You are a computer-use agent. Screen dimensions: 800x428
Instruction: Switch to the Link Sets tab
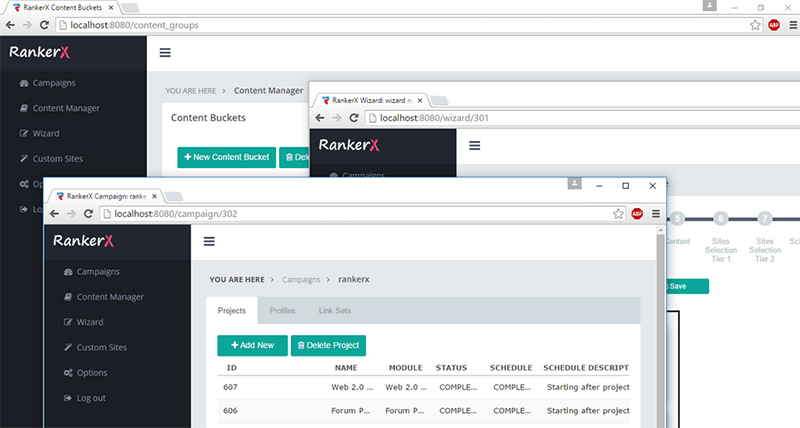click(x=335, y=310)
